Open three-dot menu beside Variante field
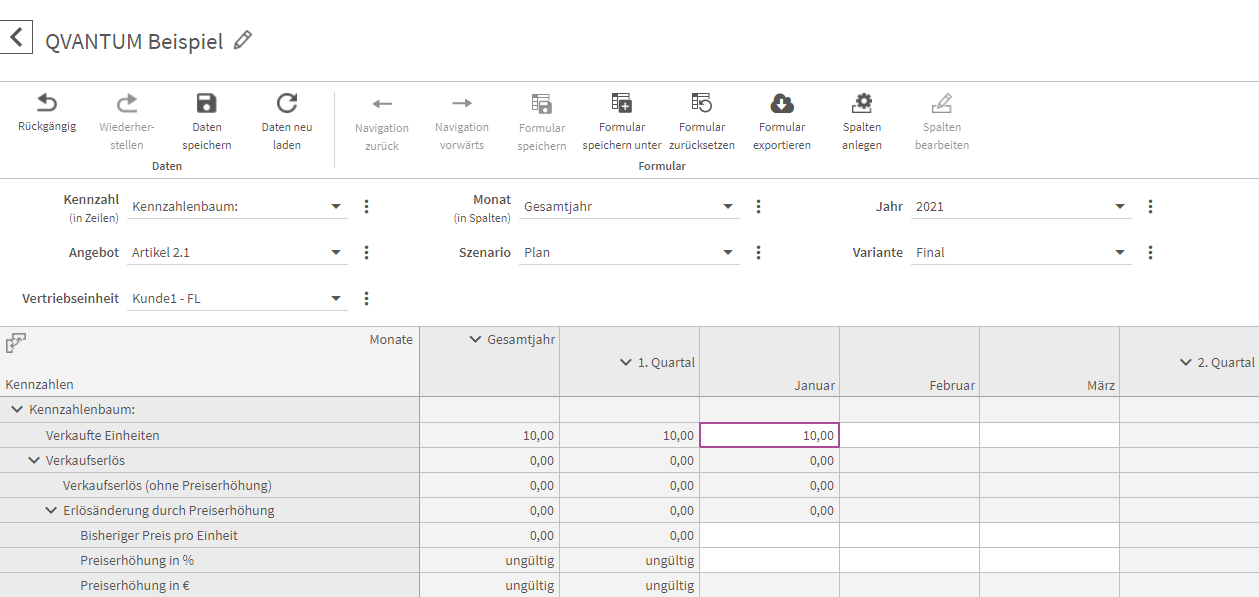1259x597 pixels. 1151,253
